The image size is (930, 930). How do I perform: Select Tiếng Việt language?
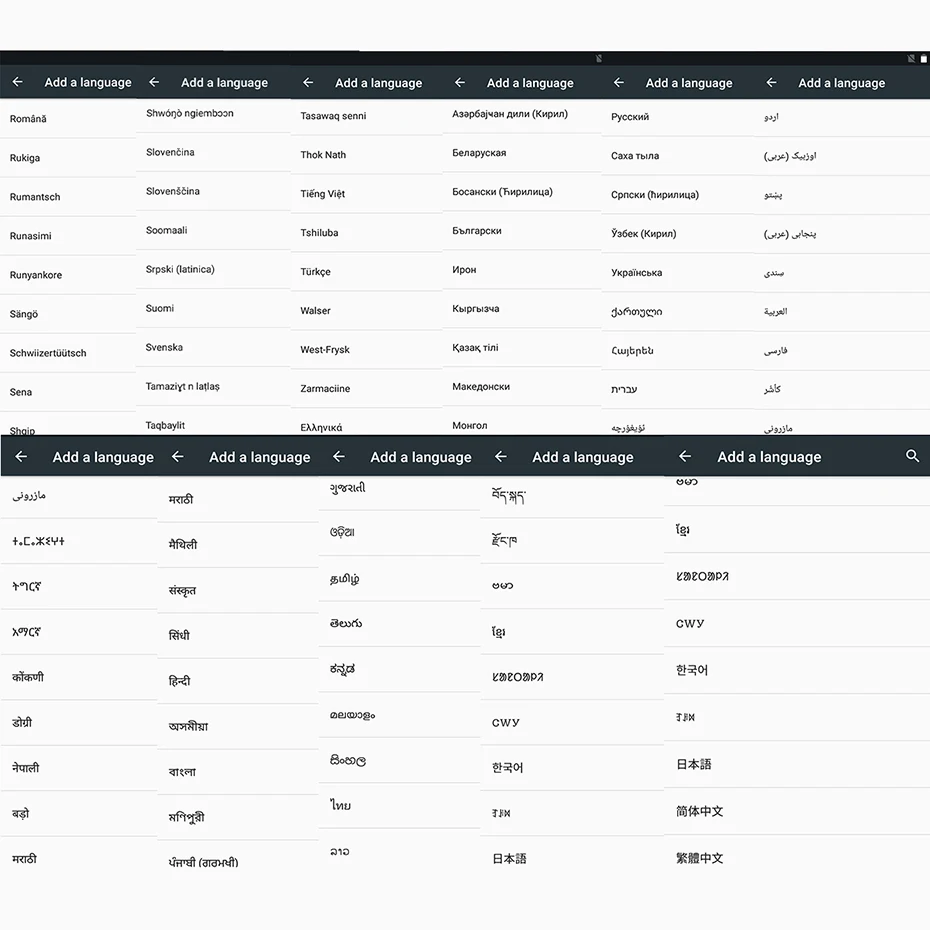click(x=322, y=193)
